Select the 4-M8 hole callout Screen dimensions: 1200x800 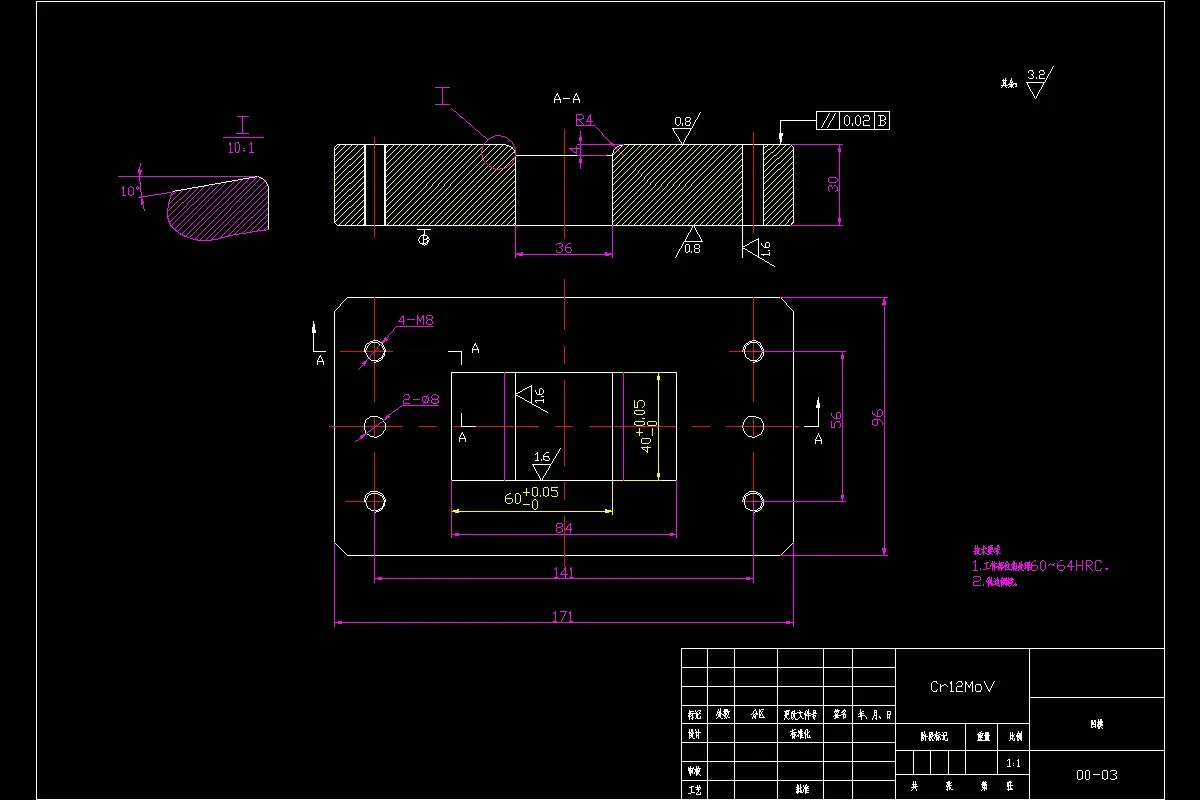pos(416,320)
